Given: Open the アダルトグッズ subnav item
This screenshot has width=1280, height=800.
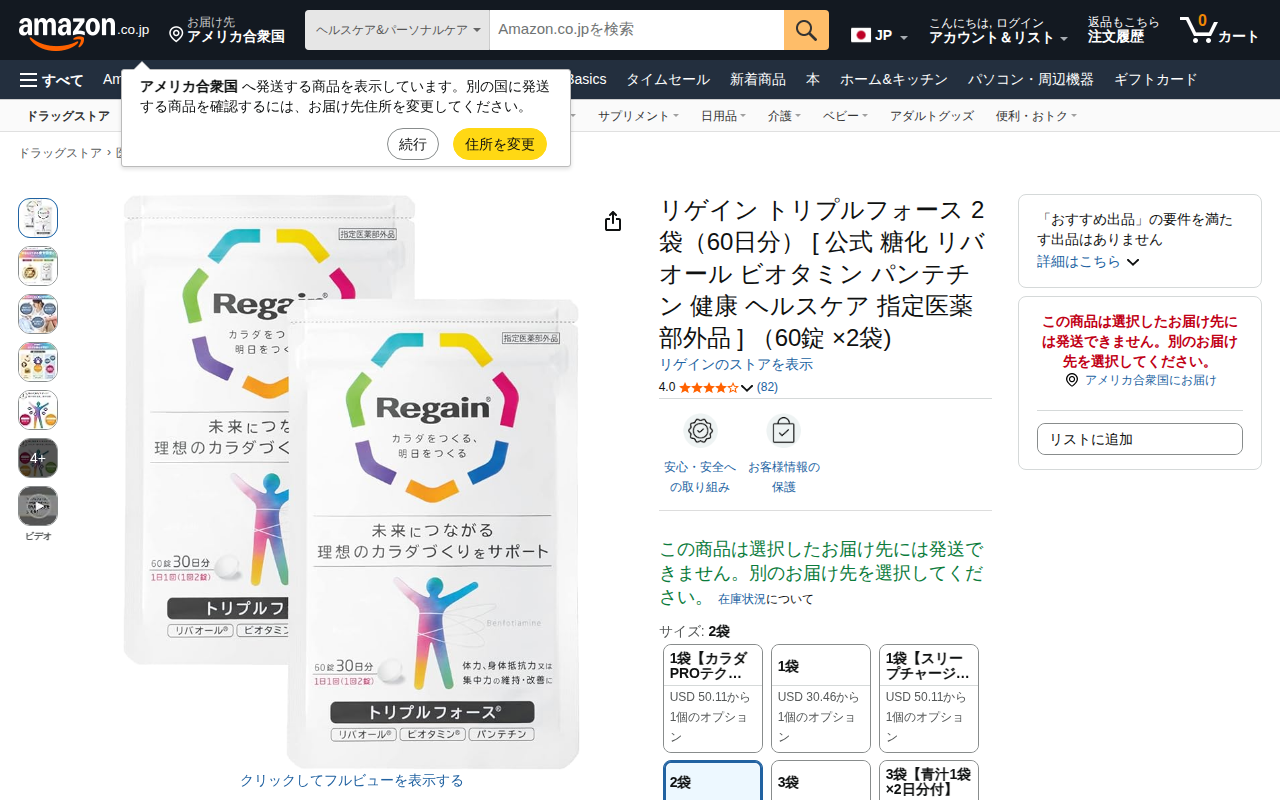Looking at the screenshot, I should (x=932, y=116).
